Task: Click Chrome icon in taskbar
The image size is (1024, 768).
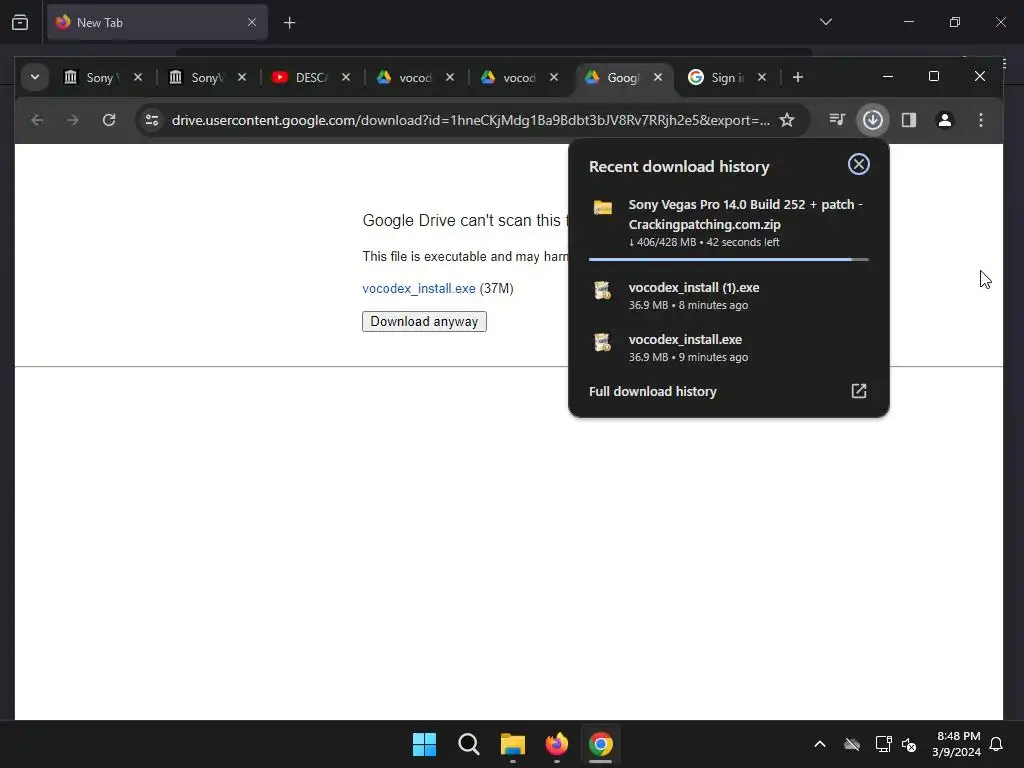Action: (601, 744)
